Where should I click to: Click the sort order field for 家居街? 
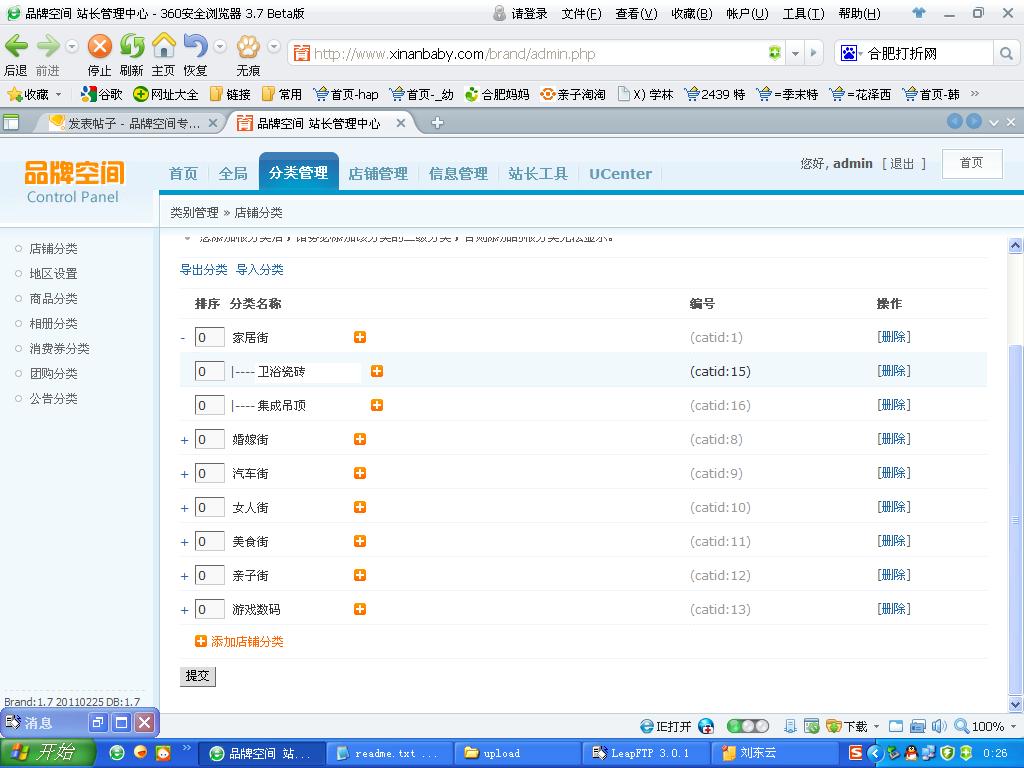click(x=210, y=337)
